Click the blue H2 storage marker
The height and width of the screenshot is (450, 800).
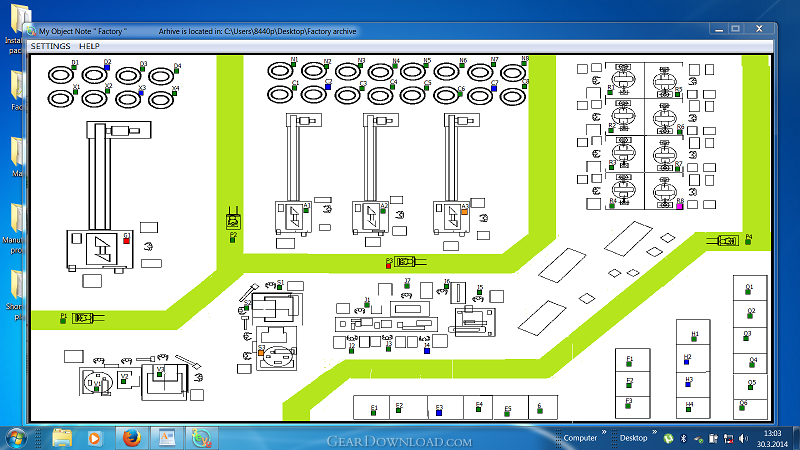click(x=687, y=361)
